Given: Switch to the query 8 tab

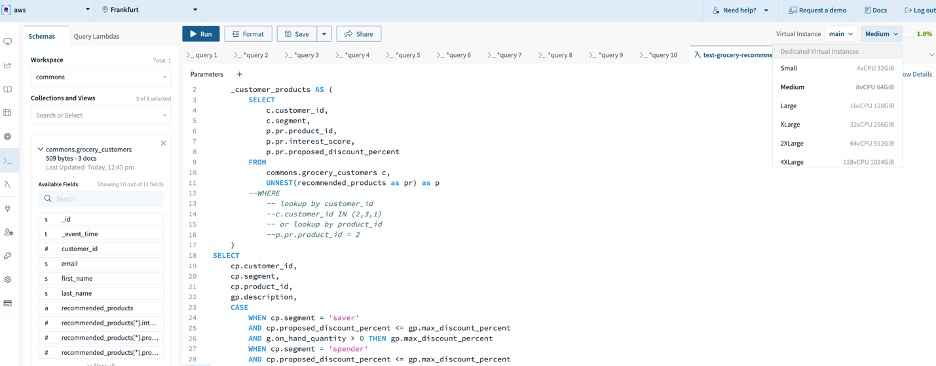Looking at the screenshot, I should click(556, 55).
